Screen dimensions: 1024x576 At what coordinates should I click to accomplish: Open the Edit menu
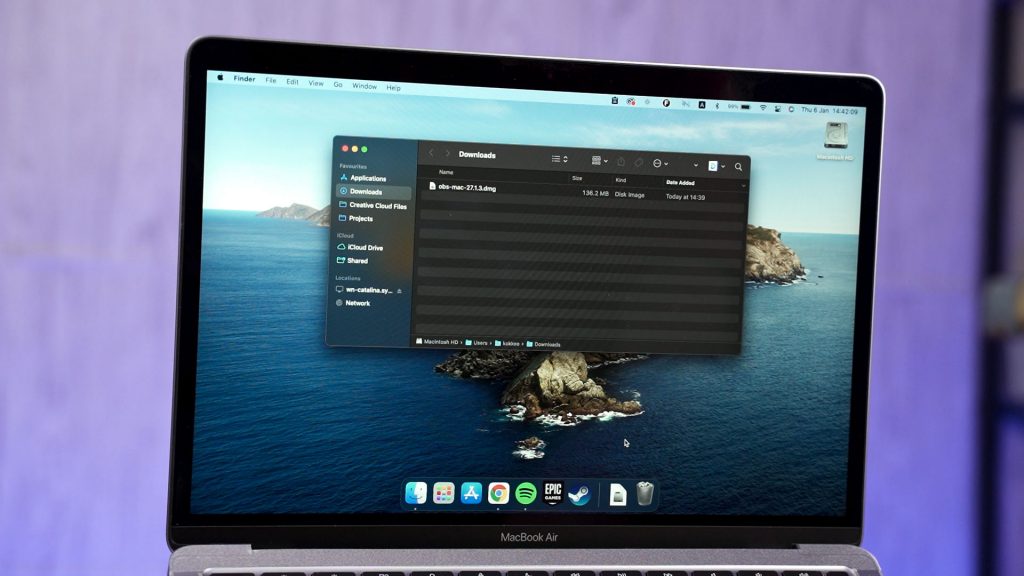[x=293, y=82]
